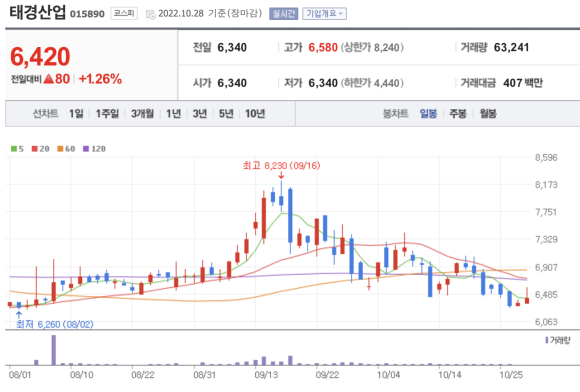580x392 pixels.
Task: Click the 상한가 8,240 upper limit text
Action: coord(372,47)
